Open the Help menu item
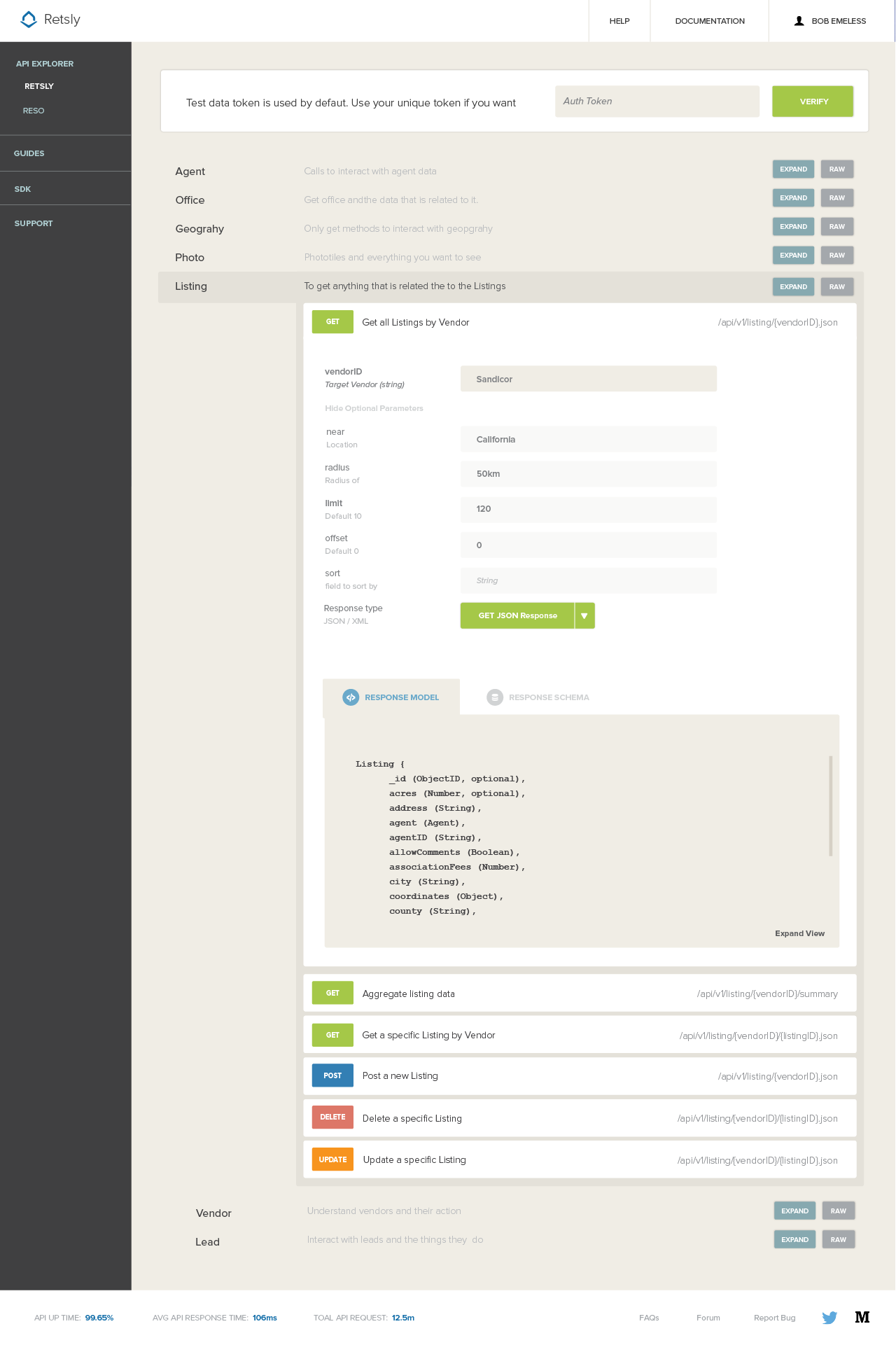896x1345 pixels. 619,21
